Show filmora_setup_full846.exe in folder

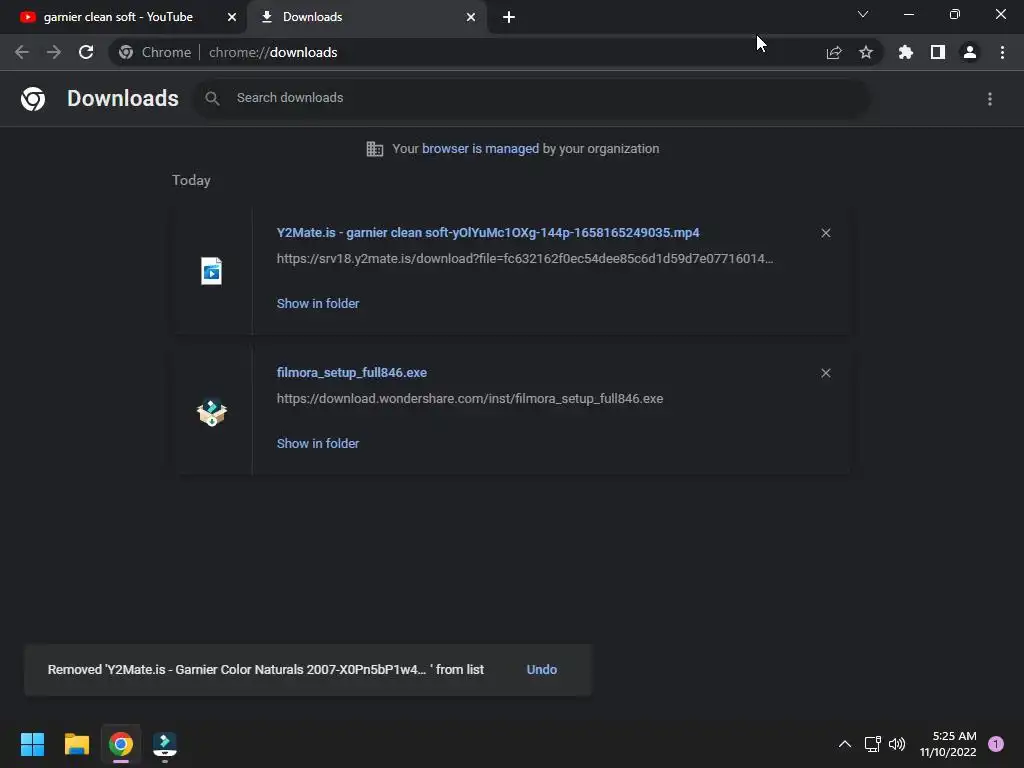(318, 443)
